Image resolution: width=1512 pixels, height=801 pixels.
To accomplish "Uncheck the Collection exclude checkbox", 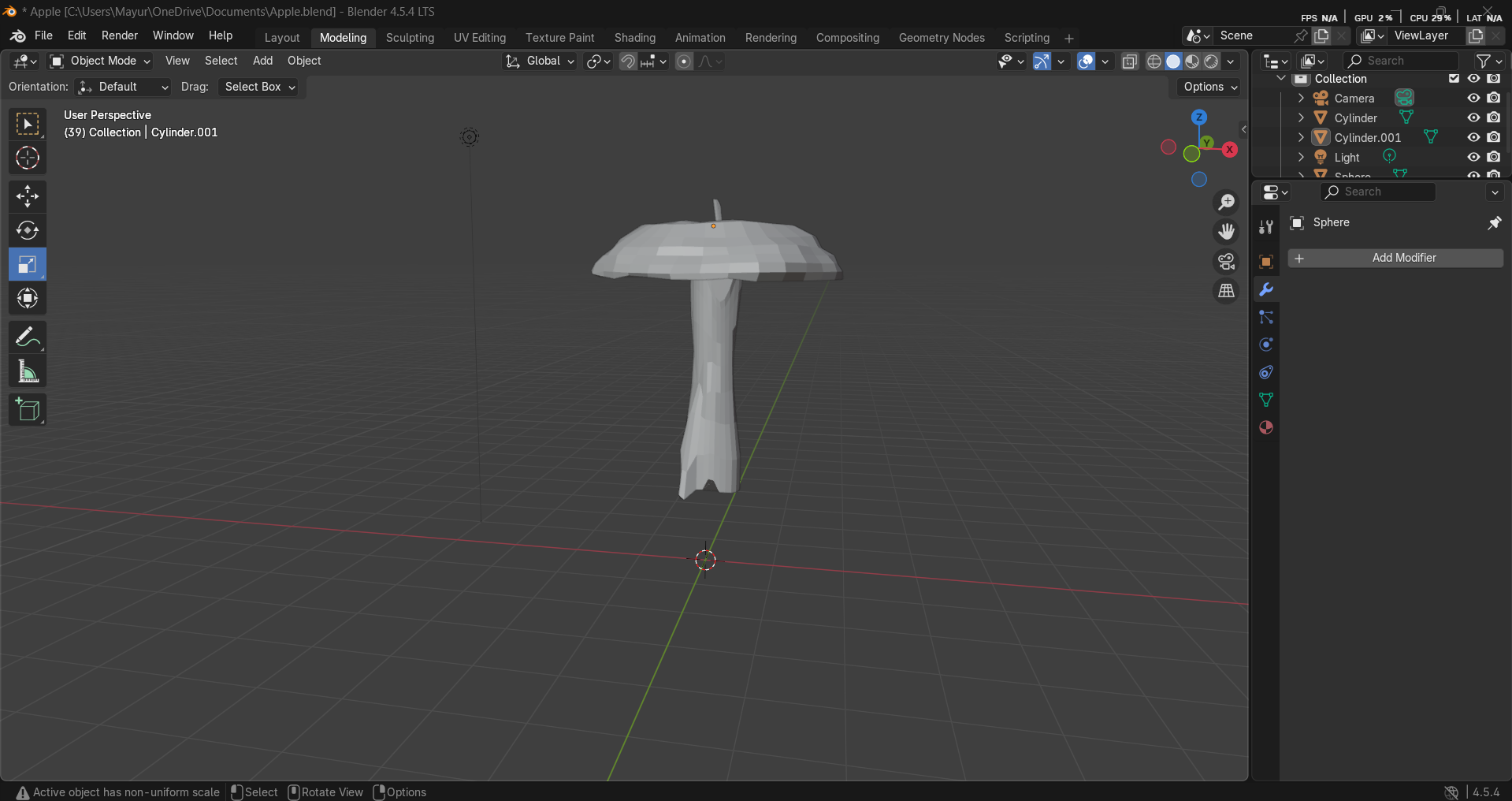I will pos(1454,79).
